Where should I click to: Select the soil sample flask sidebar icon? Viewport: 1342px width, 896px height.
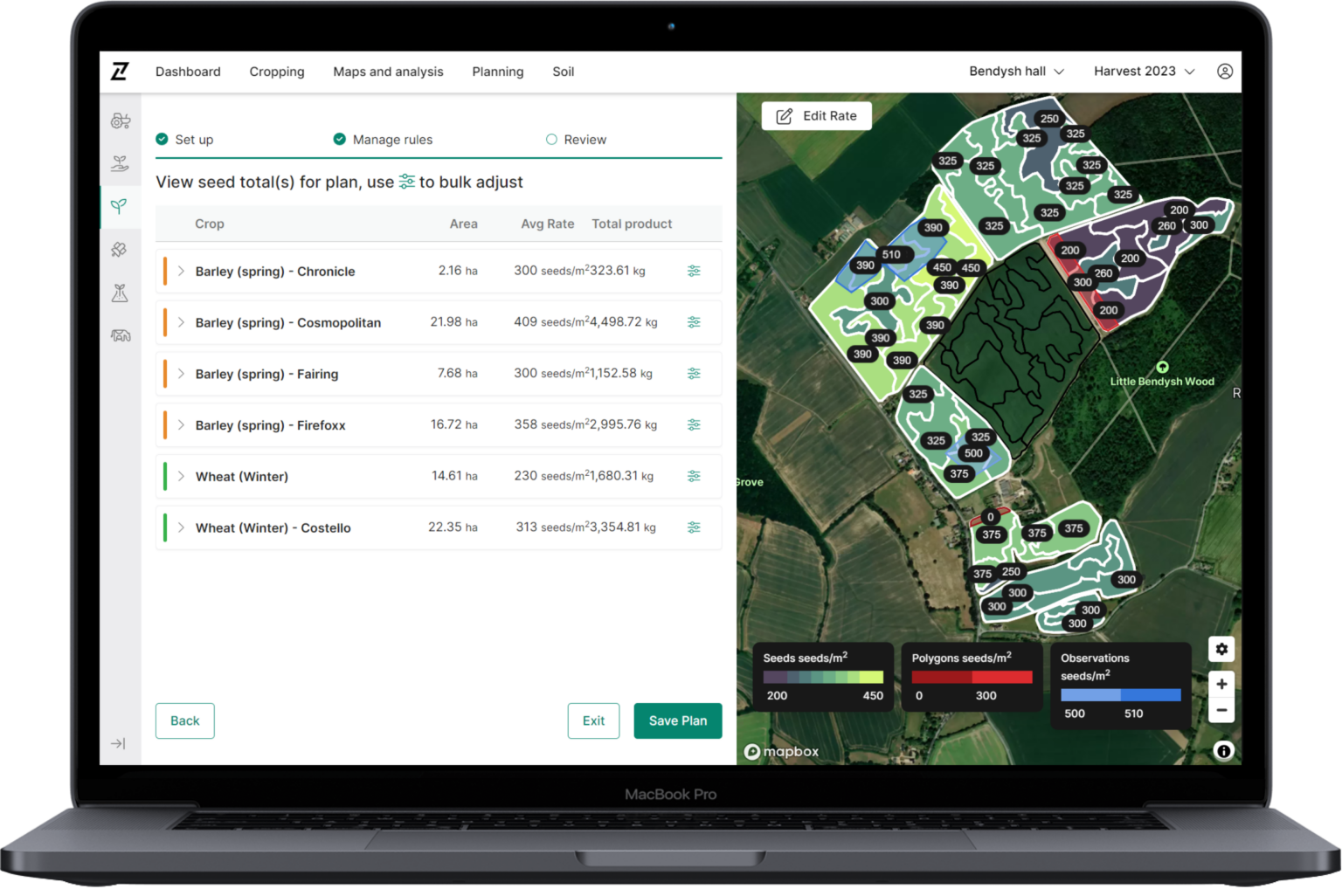[x=121, y=293]
